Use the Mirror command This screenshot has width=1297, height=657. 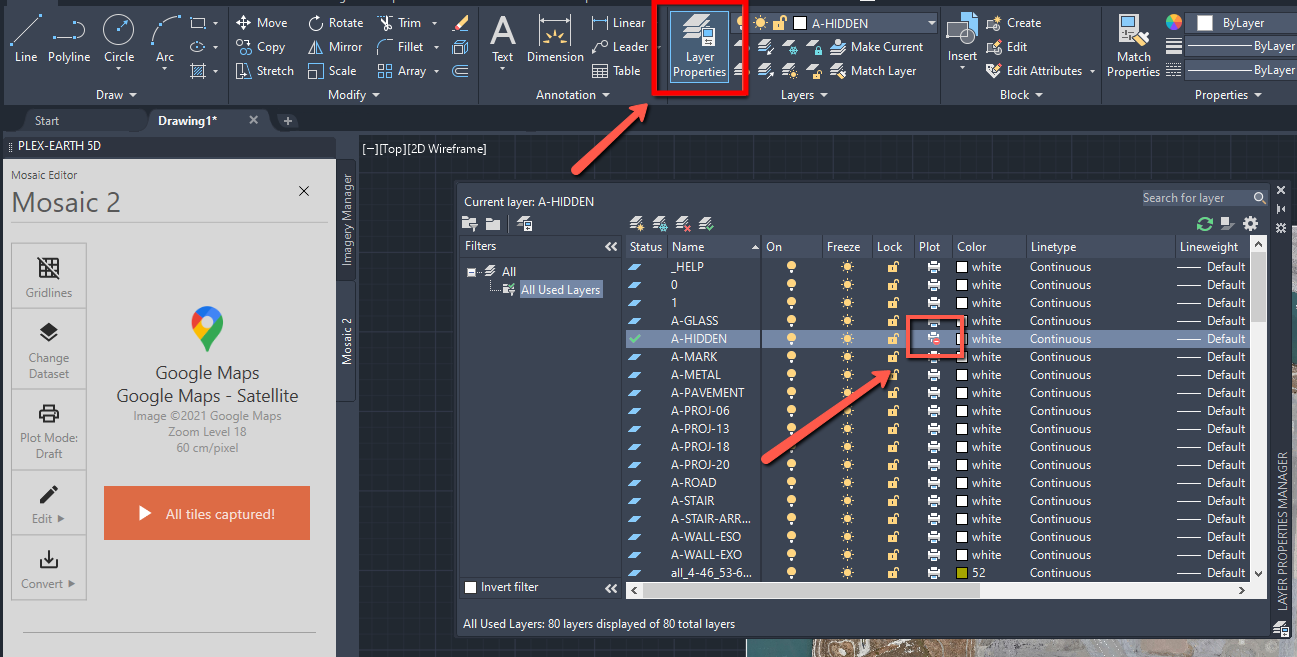coord(335,47)
